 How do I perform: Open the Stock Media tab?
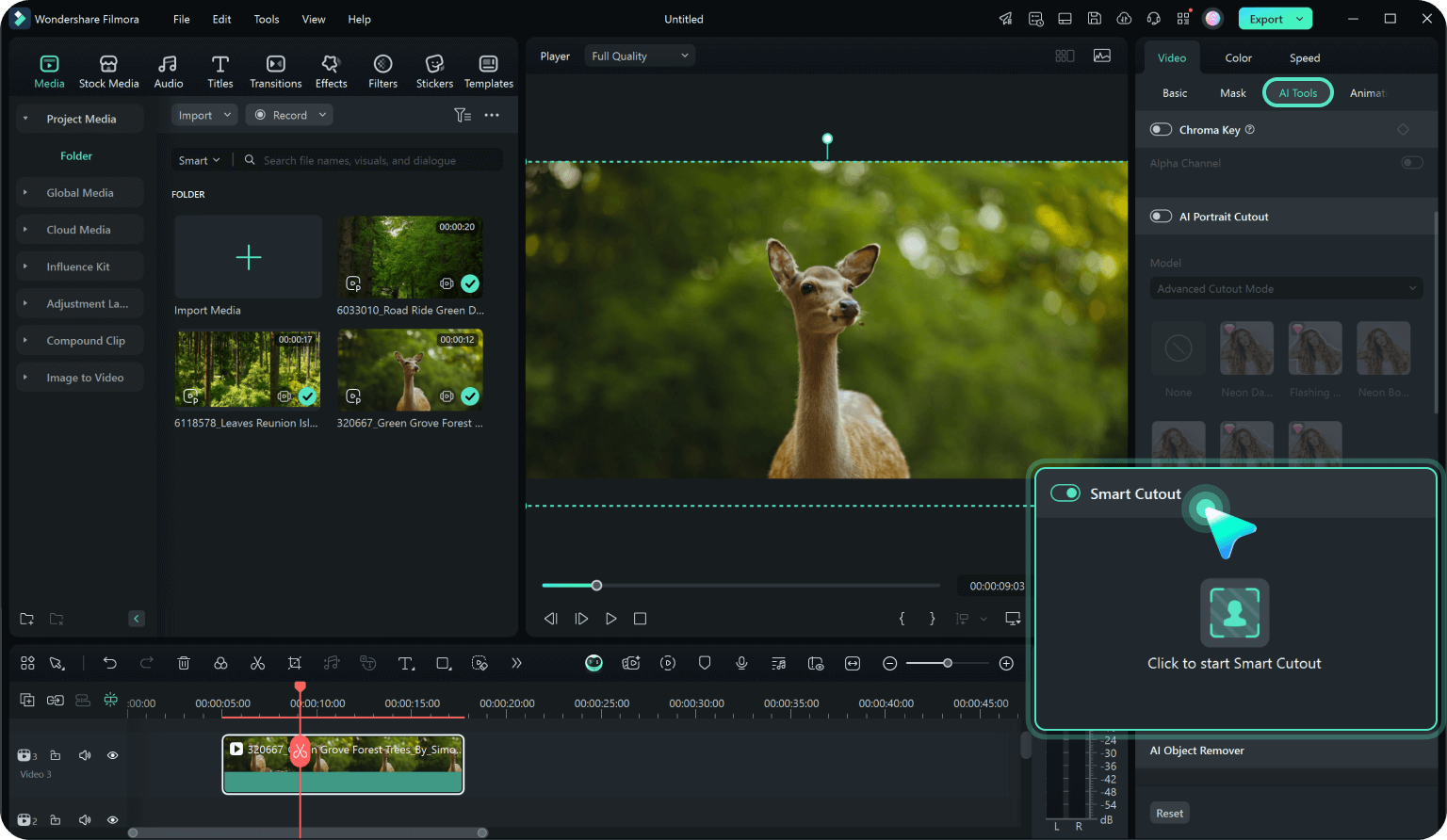click(108, 72)
